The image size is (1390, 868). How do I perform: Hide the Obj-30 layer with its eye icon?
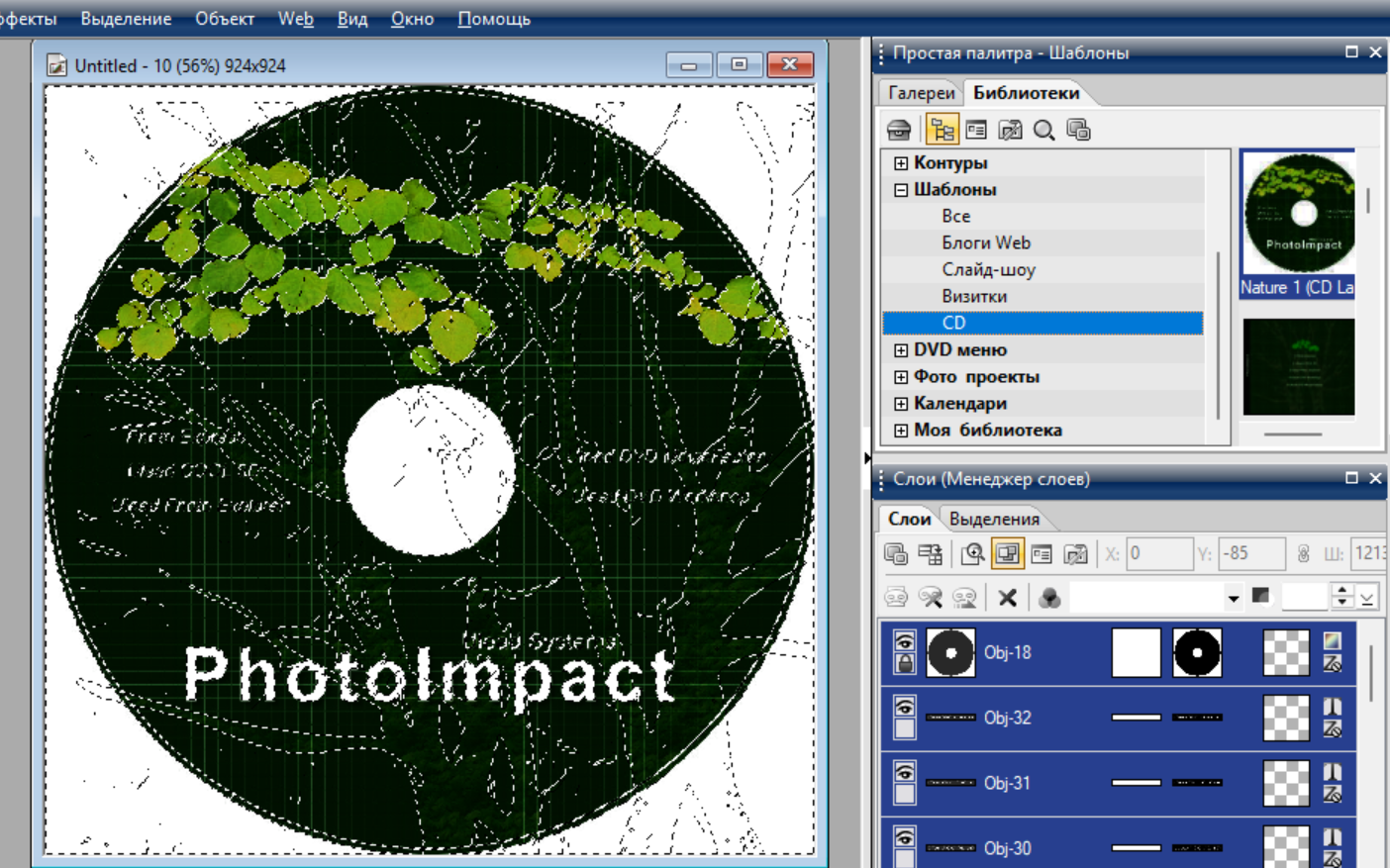coord(905,837)
